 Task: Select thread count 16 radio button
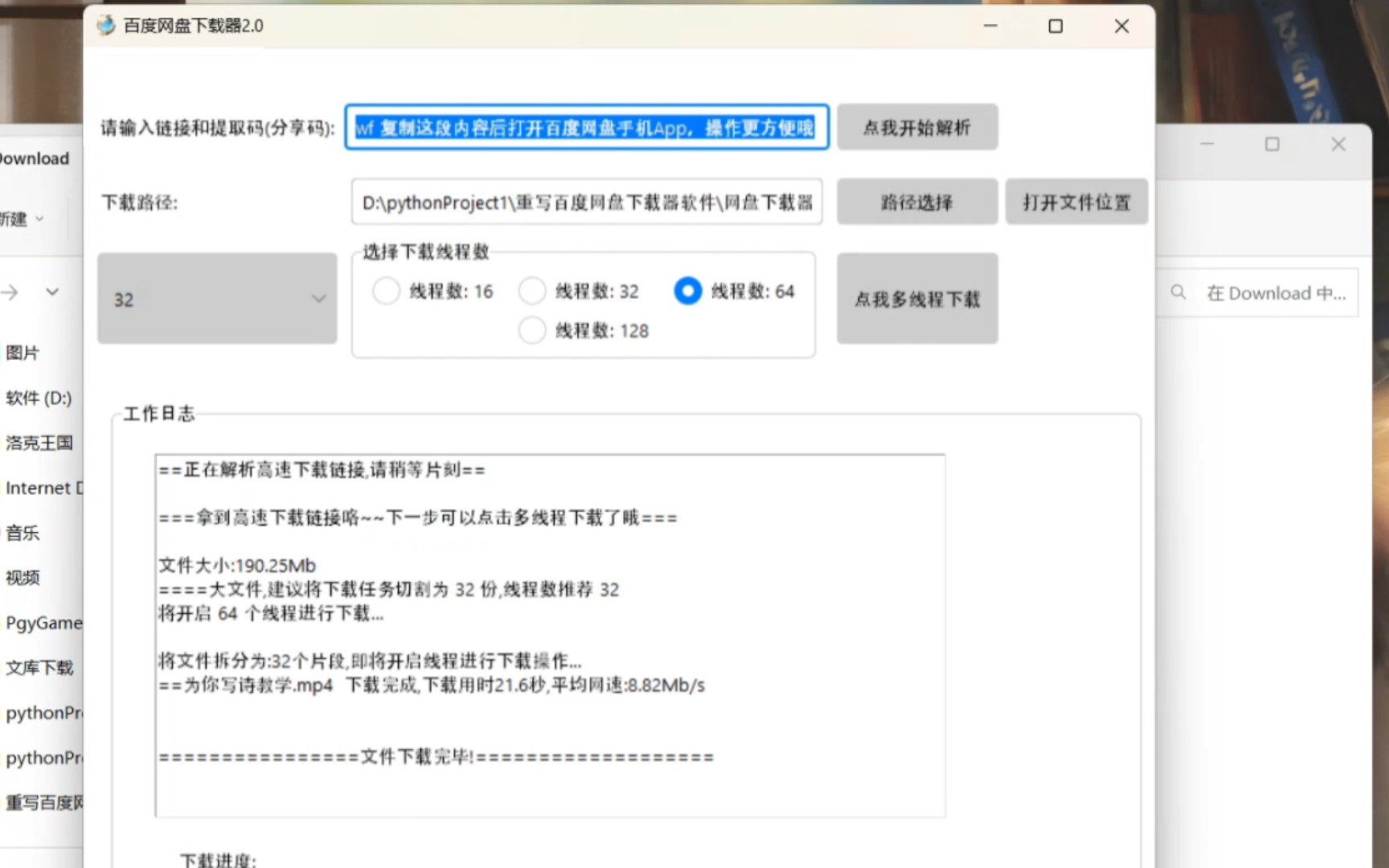(386, 291)
